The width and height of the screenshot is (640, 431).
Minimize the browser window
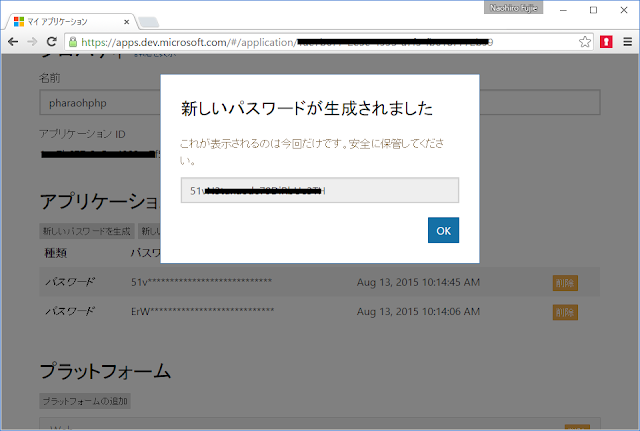coord(563,10)
